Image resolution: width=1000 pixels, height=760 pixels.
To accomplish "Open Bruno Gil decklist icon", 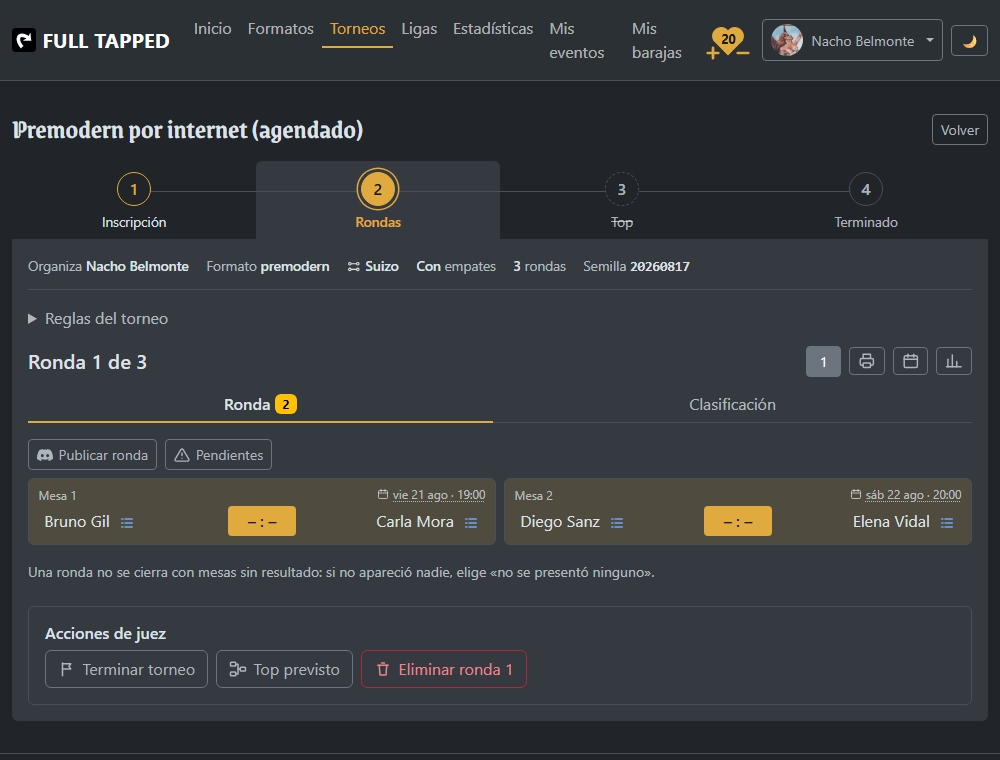I will (x=127, y=523).
